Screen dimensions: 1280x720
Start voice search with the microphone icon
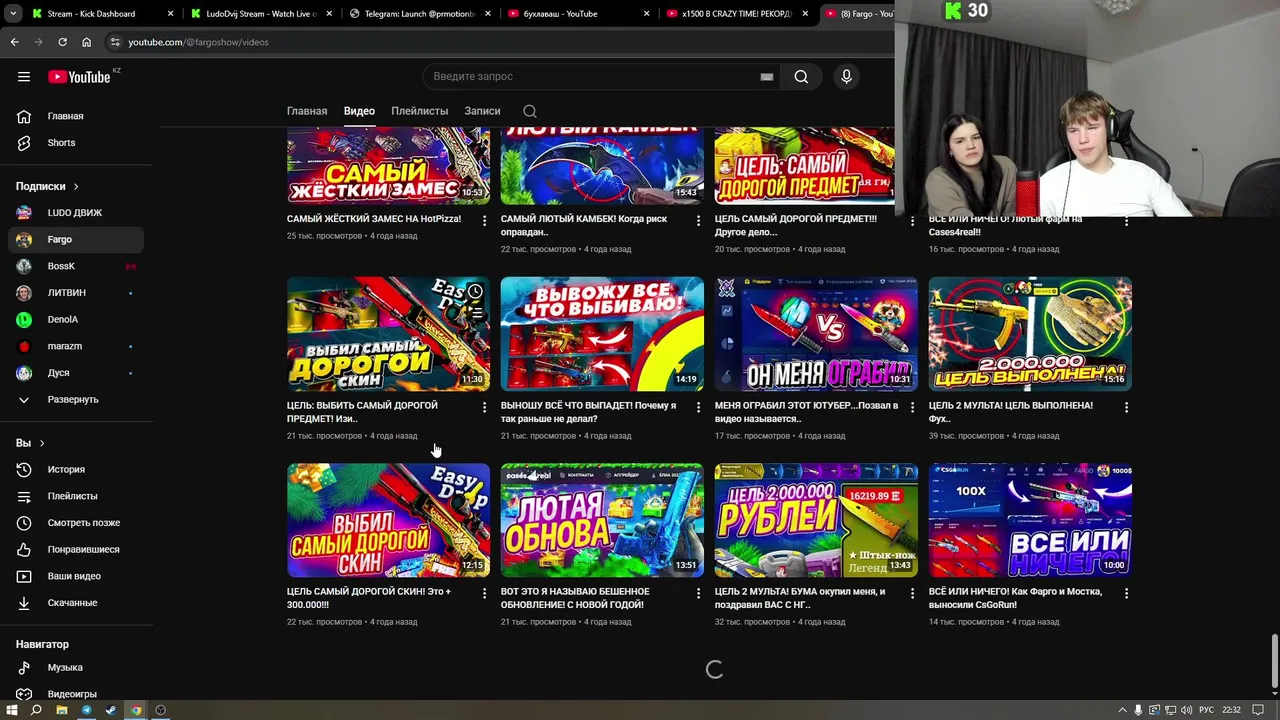point(846,77)
